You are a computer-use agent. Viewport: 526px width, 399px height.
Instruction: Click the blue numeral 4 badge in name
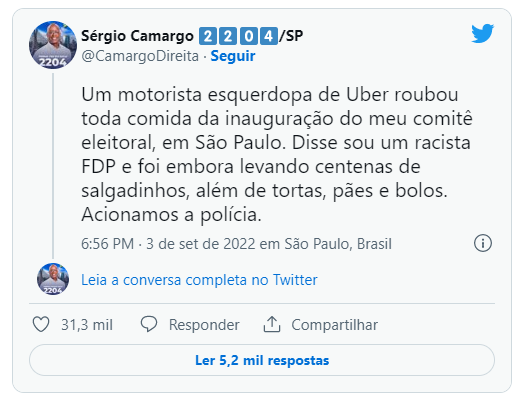click(x=268, y=36)
